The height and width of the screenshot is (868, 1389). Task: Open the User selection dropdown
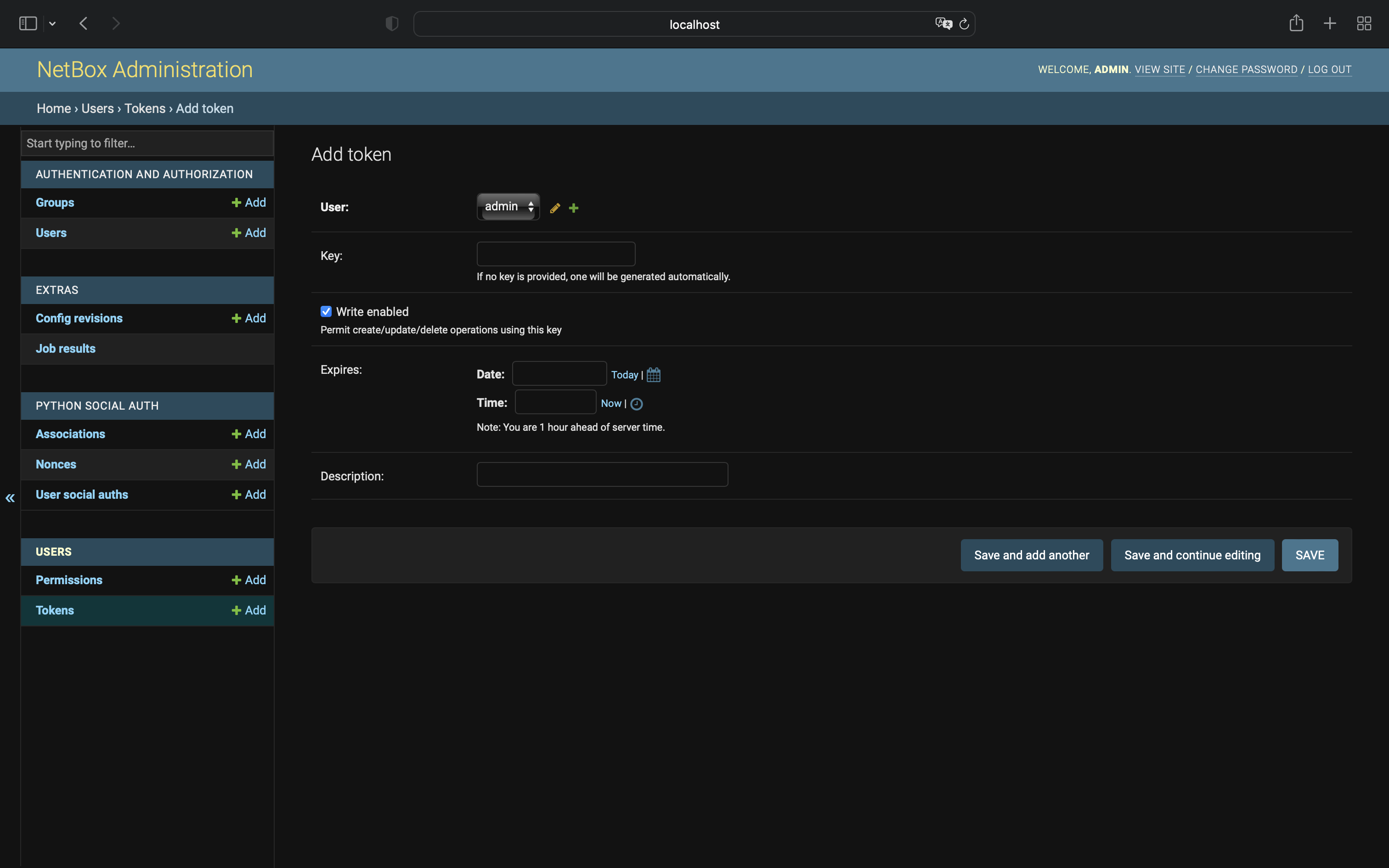508,206
